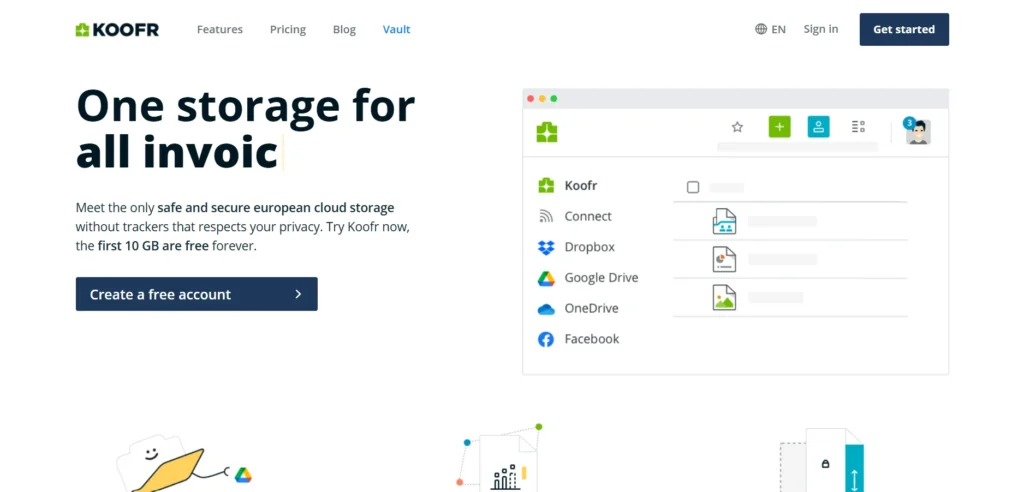This screenshot has width=1024, height=492.
Task: Click the Google Drive triangle icon in sidebar
Action: click(x=546, y=278)
